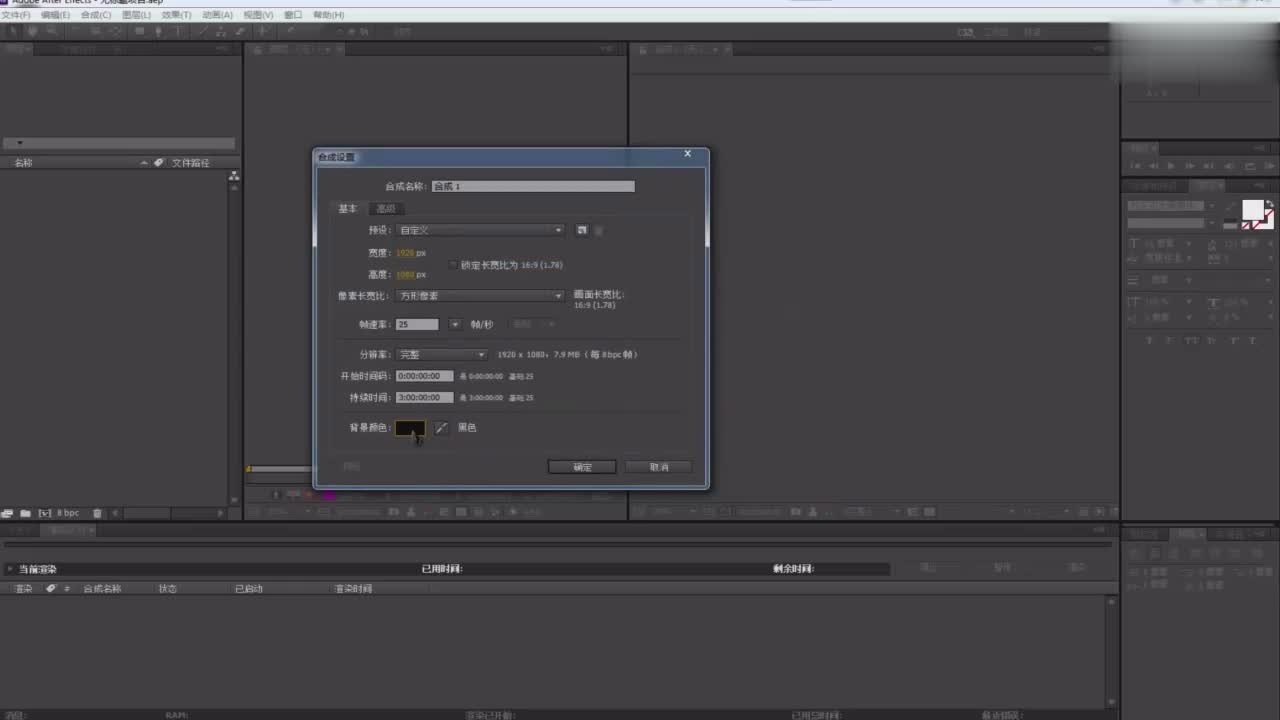The image size is (1280, 720).
Task: Click the 帧速率 input field
Action: pyautogui.click(x=417, y=324)
